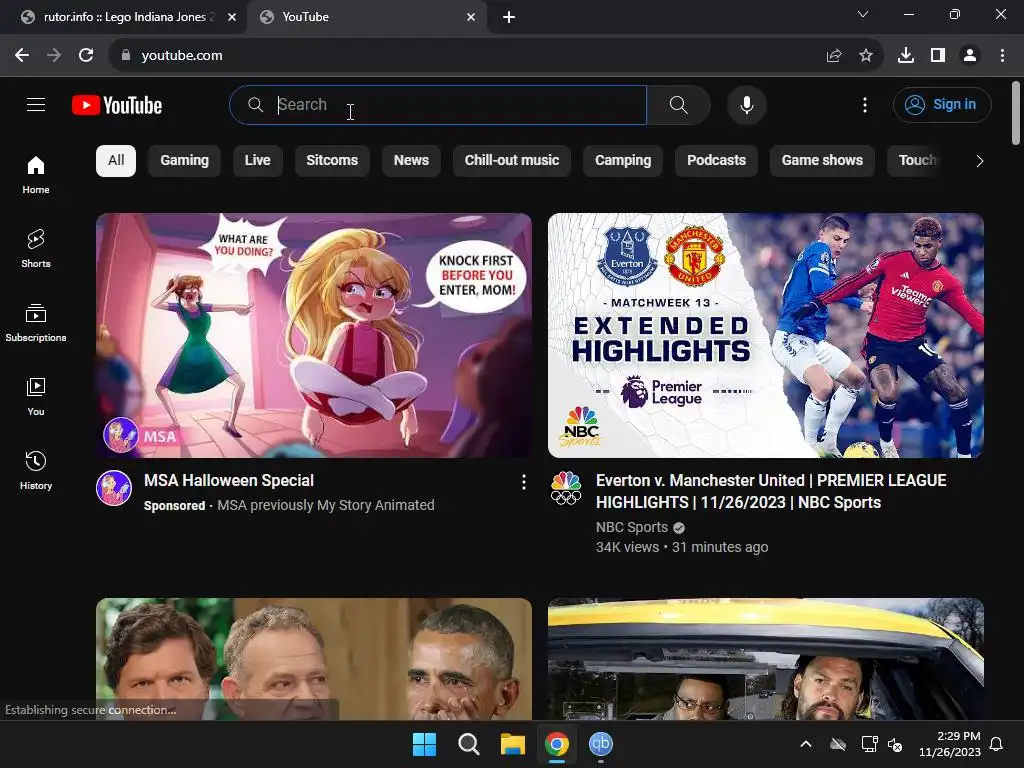Toggle Chrome side panel
Viewport: 1024px width, 768px height.
tap(938, 56)
